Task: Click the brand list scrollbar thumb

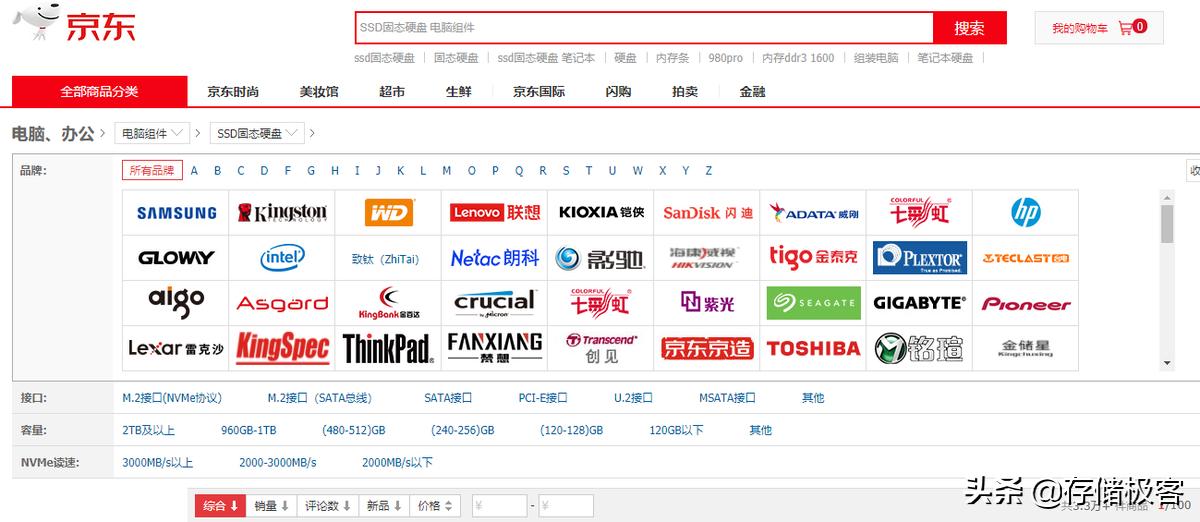Action: (1167, 224)
